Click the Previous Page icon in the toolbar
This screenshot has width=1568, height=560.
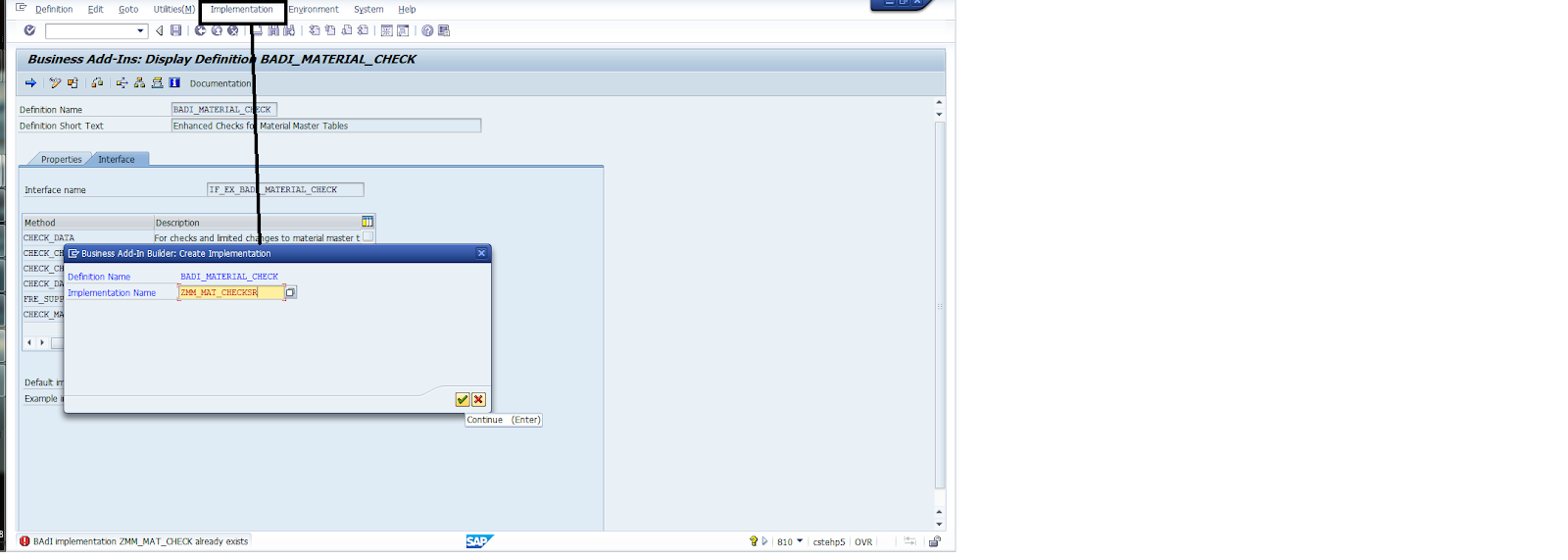(x=330, y=30)
